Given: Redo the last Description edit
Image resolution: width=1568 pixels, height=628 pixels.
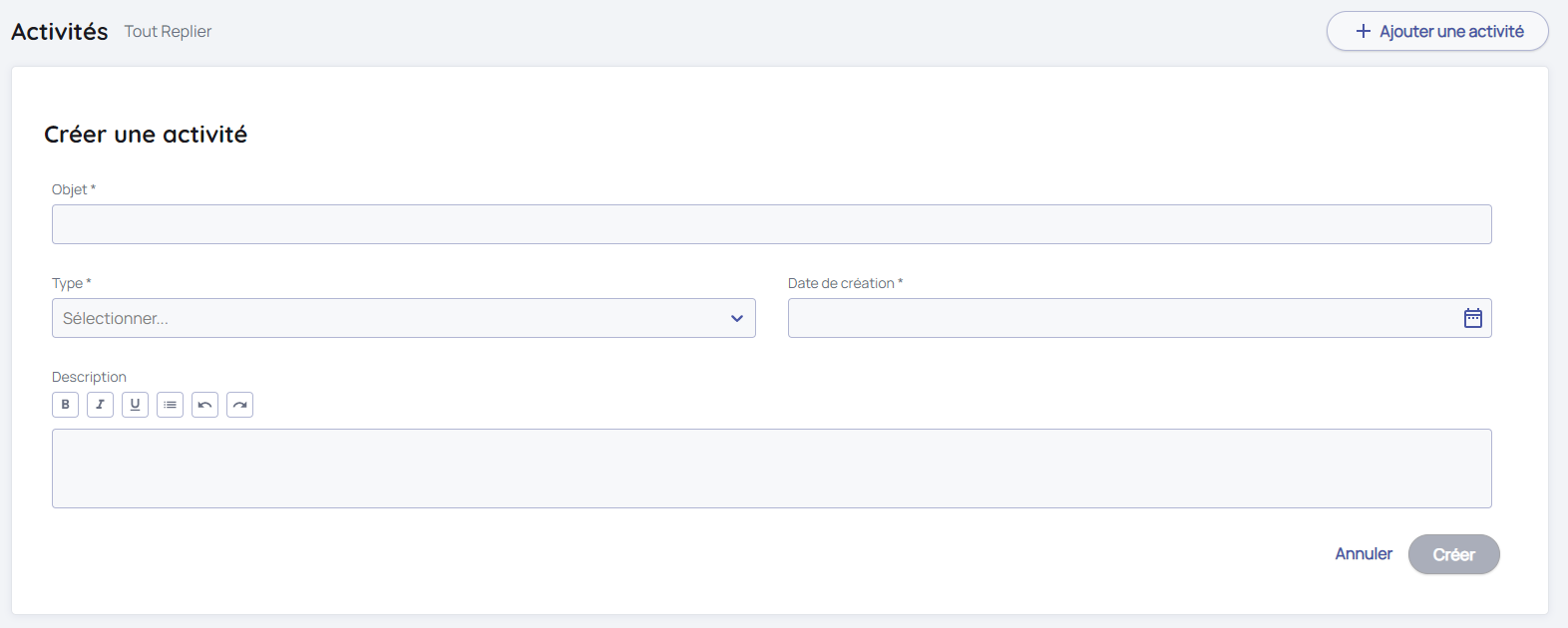Looking at the screenshot, I should (x=239, y=405).
